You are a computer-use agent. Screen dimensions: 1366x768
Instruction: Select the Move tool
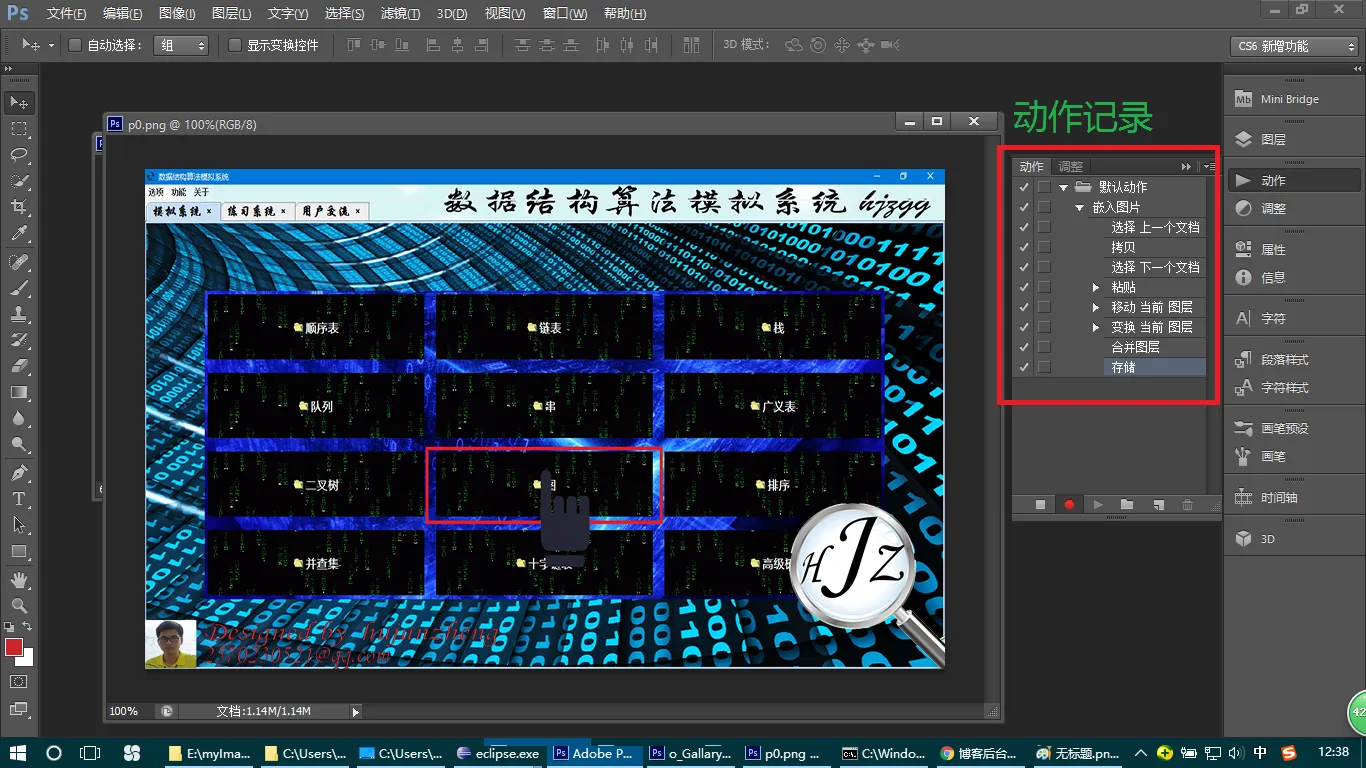click(19, 102)
